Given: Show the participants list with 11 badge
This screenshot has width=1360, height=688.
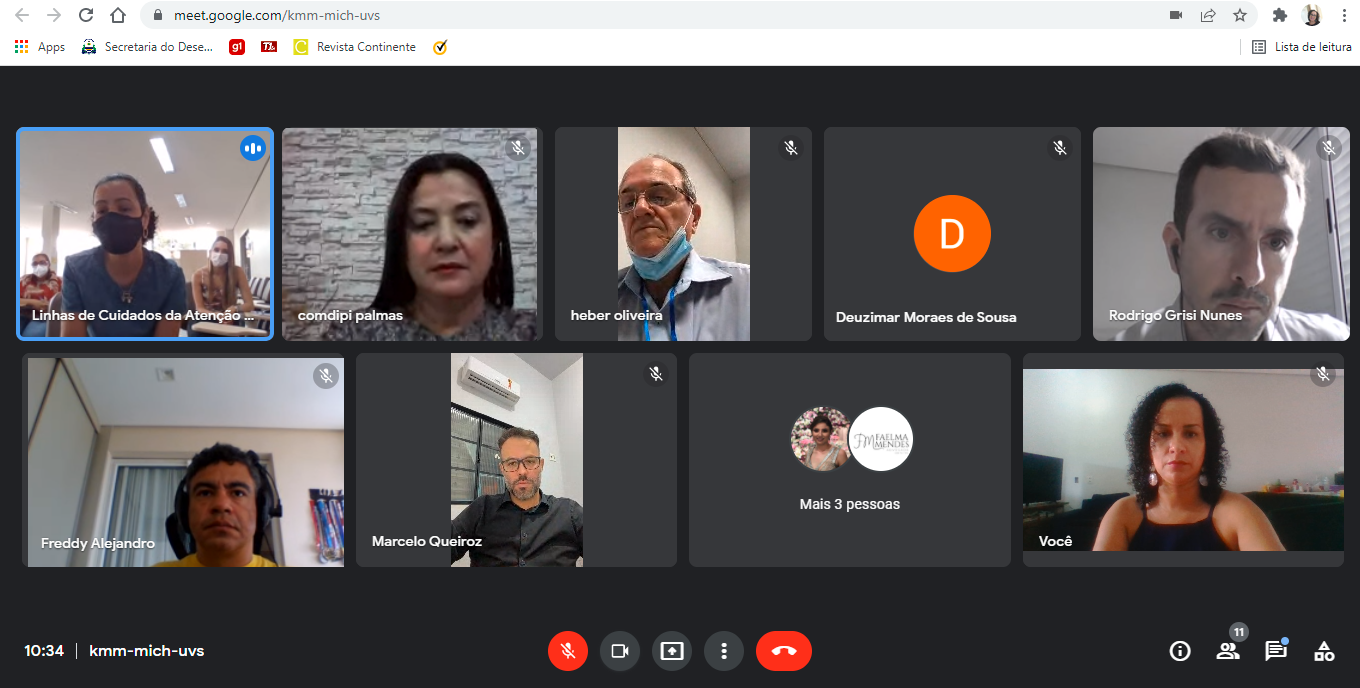Looking at the screenshot, I should [x=1228, y=651].
